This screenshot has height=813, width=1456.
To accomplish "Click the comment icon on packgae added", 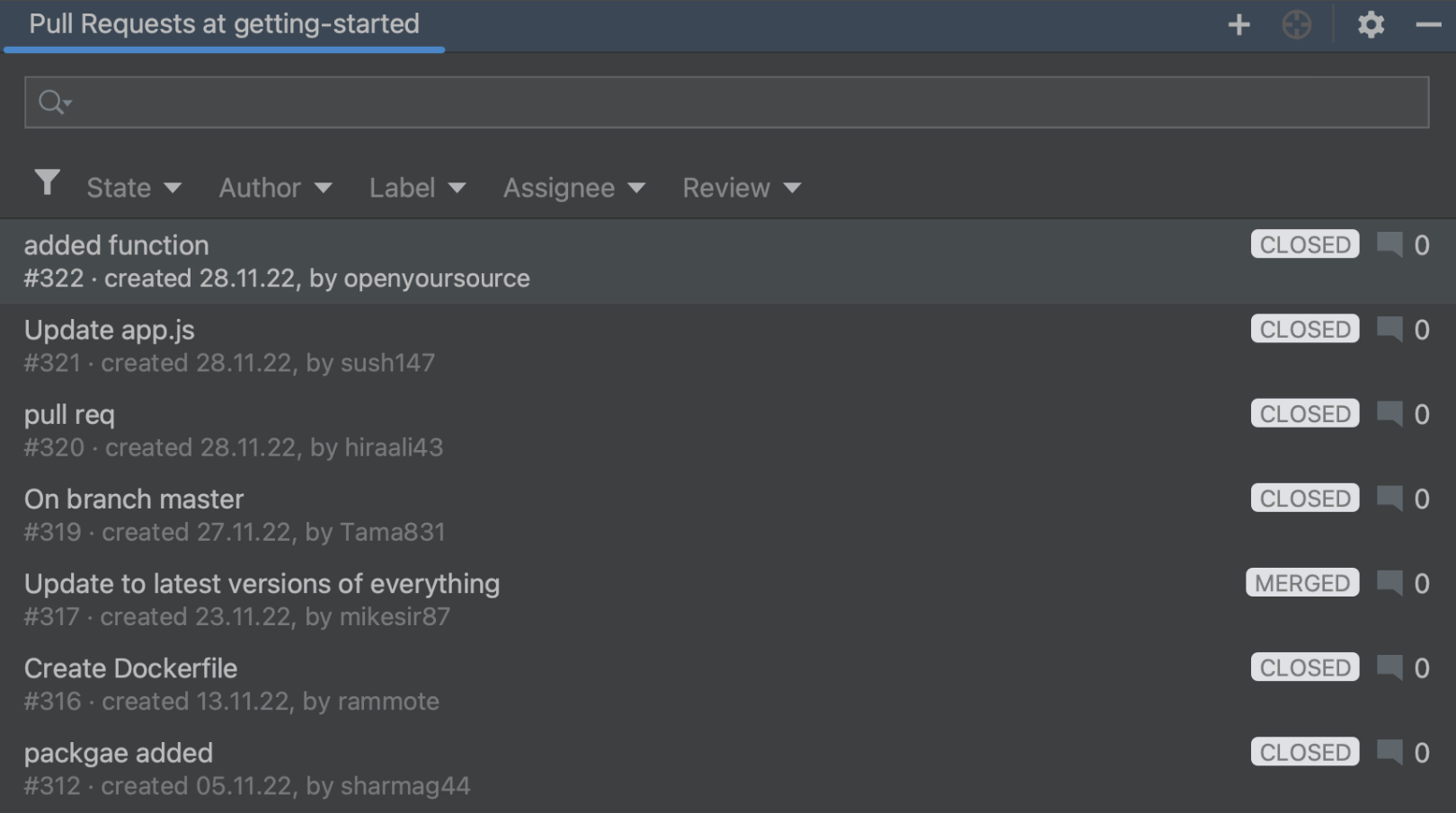I will tap(1389, 752).
